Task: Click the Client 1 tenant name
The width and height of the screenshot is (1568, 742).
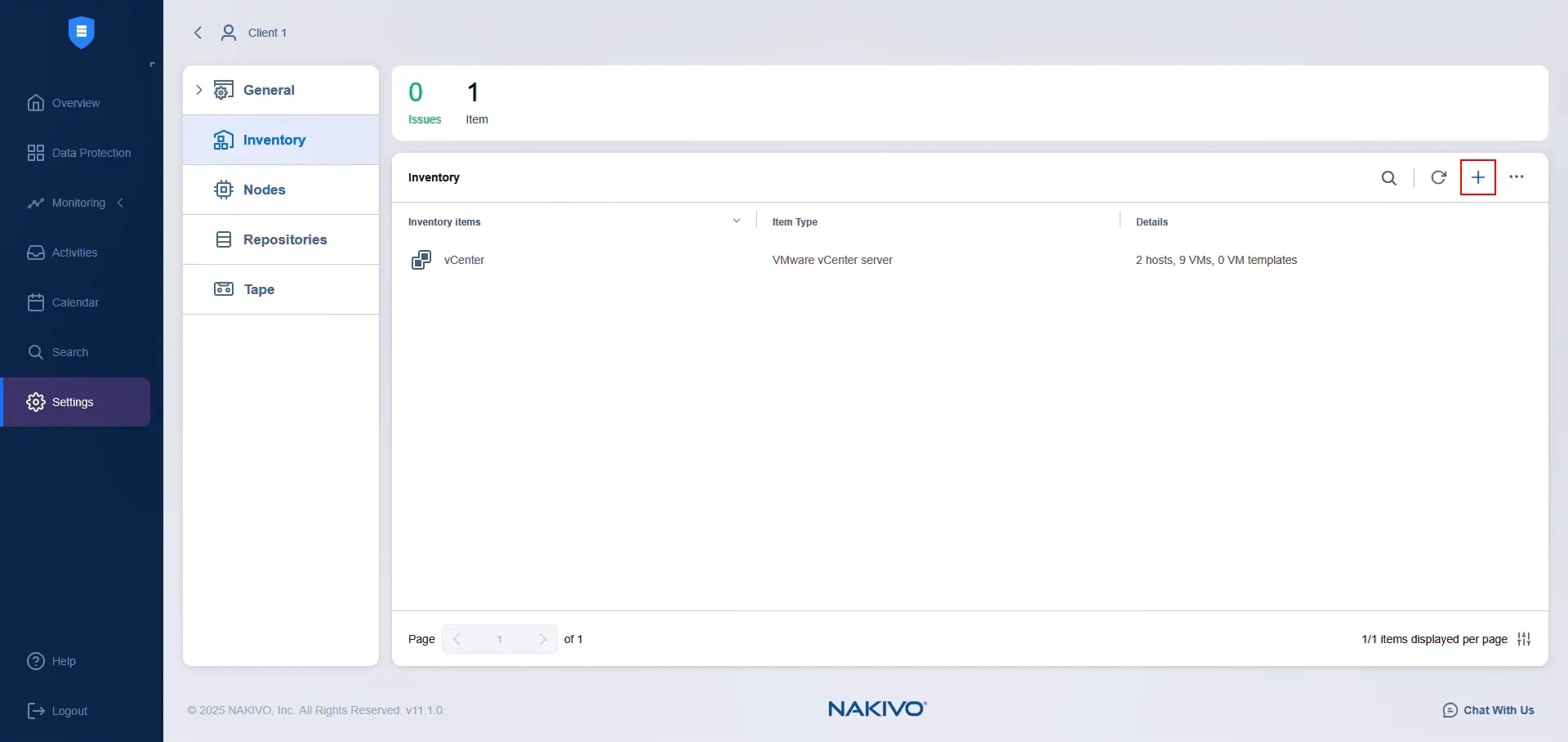Action: click(267, 33)
